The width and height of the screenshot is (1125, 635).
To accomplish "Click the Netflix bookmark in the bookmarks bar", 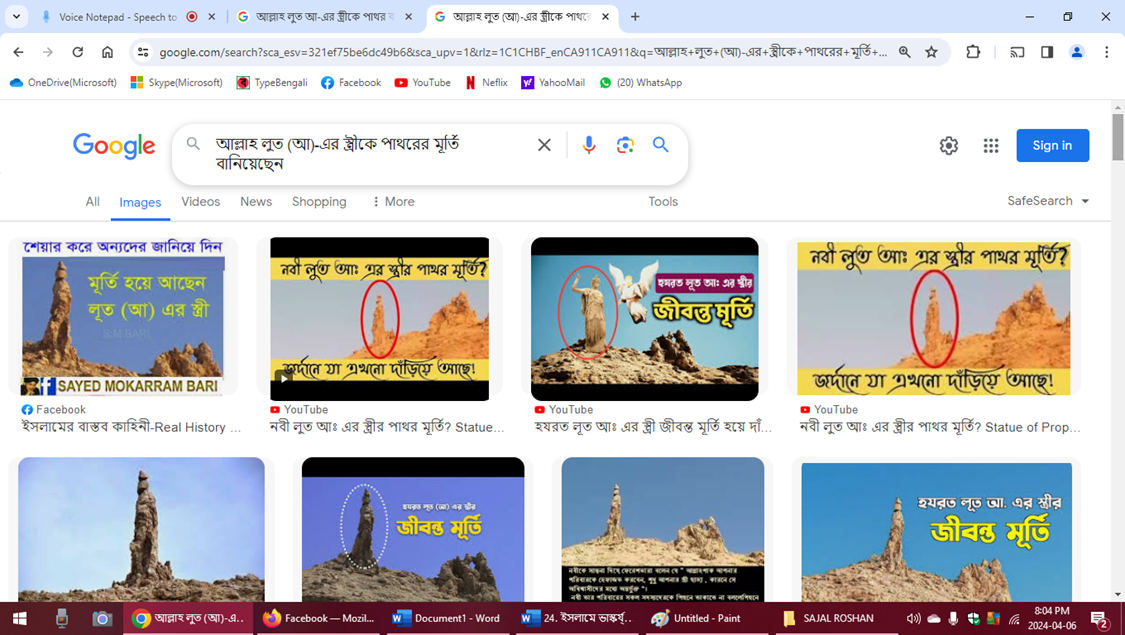I will (x=485, y=82).
